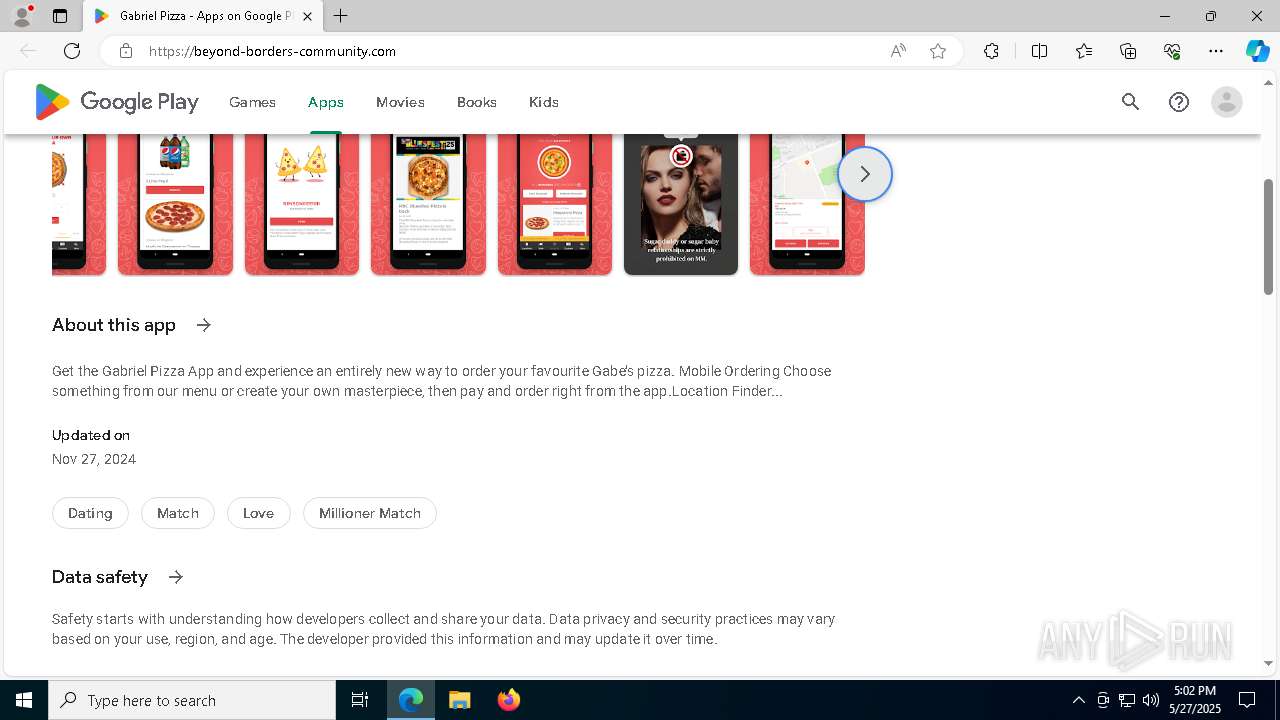Open the pepperoni pizza with sodas screenshot
1280x720 pixels.
[175, 204]
